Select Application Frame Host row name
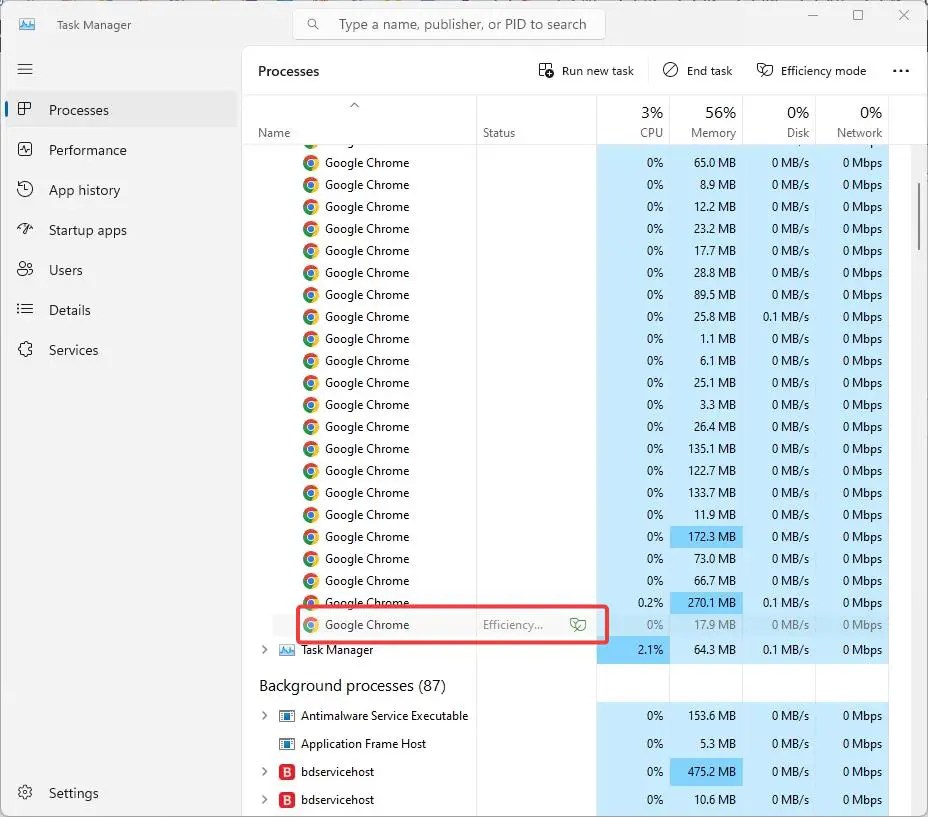 pos(363,744)
